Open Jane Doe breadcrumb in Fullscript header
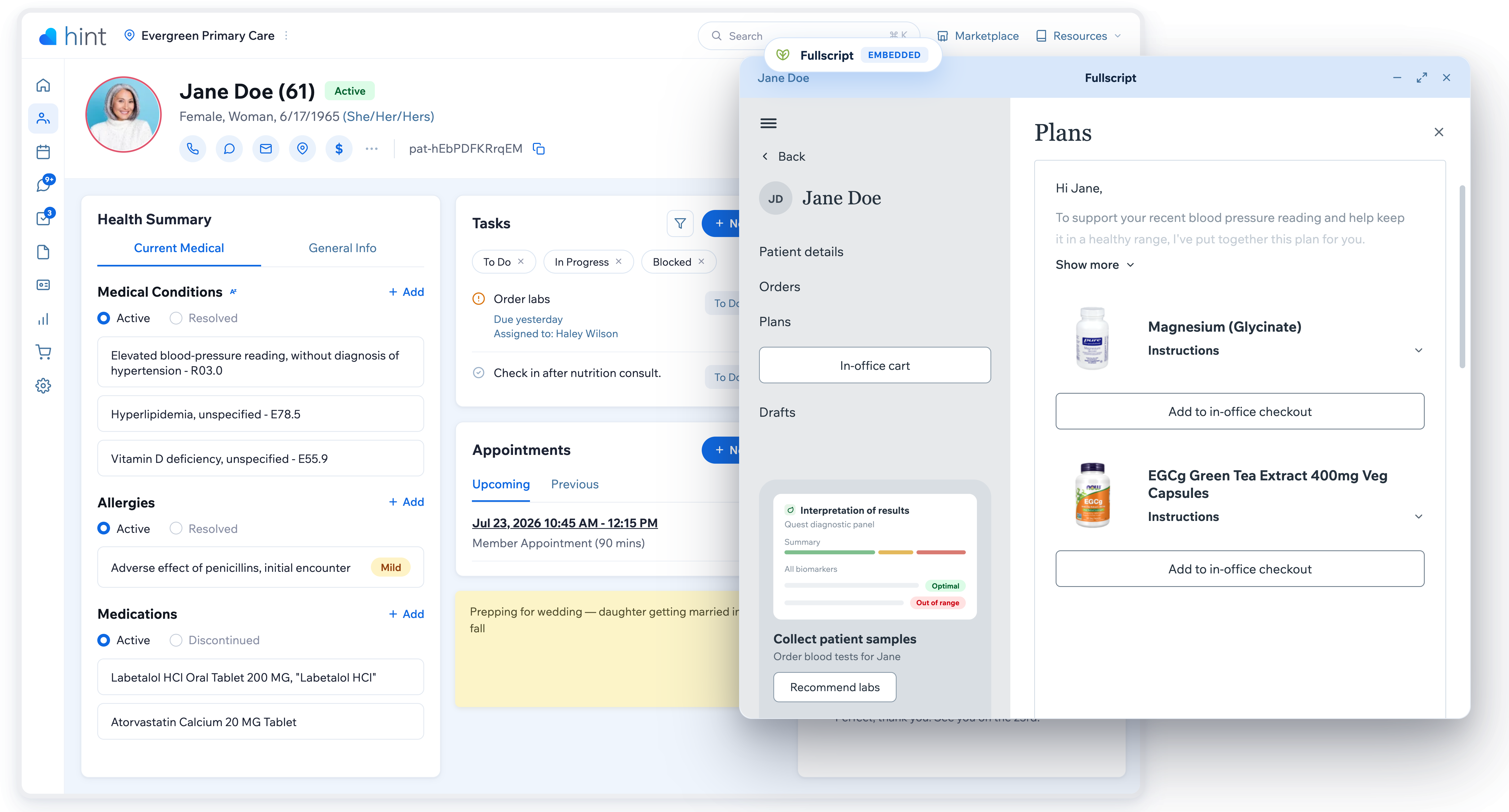This screenshot has height=812, width=1509. coord(783,78)
